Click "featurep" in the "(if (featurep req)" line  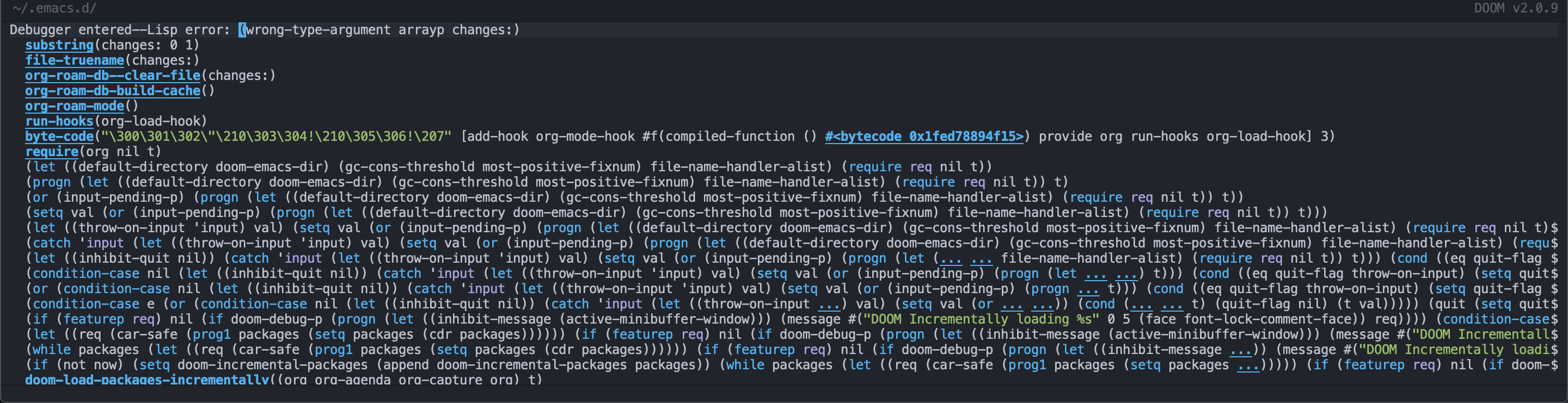(x=93, y=319)
